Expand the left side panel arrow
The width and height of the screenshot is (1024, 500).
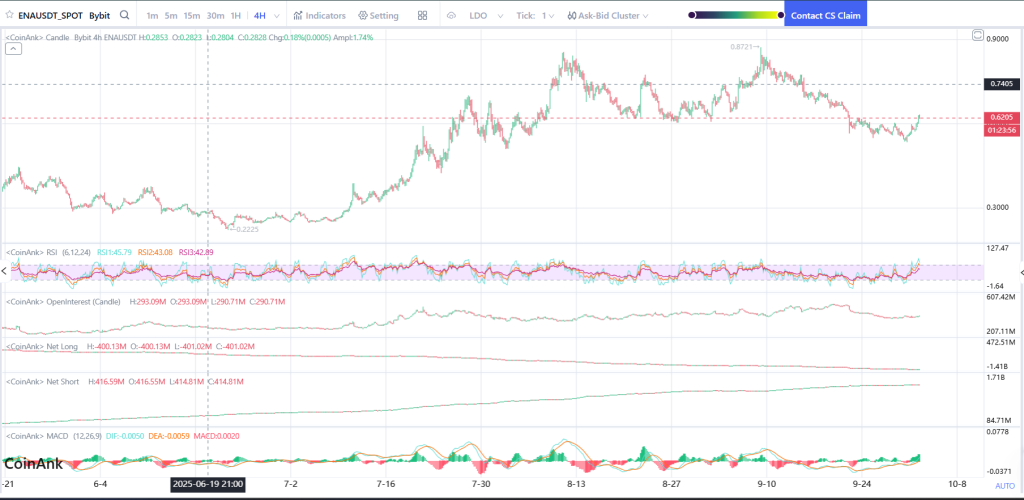click(3, 271)
